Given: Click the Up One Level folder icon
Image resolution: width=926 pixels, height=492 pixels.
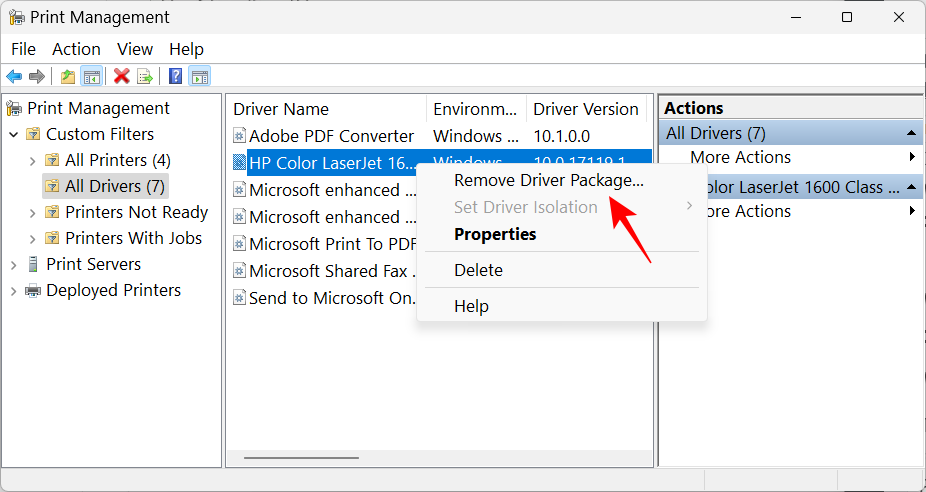Looking at the screenshot, I should pos(67,76).
